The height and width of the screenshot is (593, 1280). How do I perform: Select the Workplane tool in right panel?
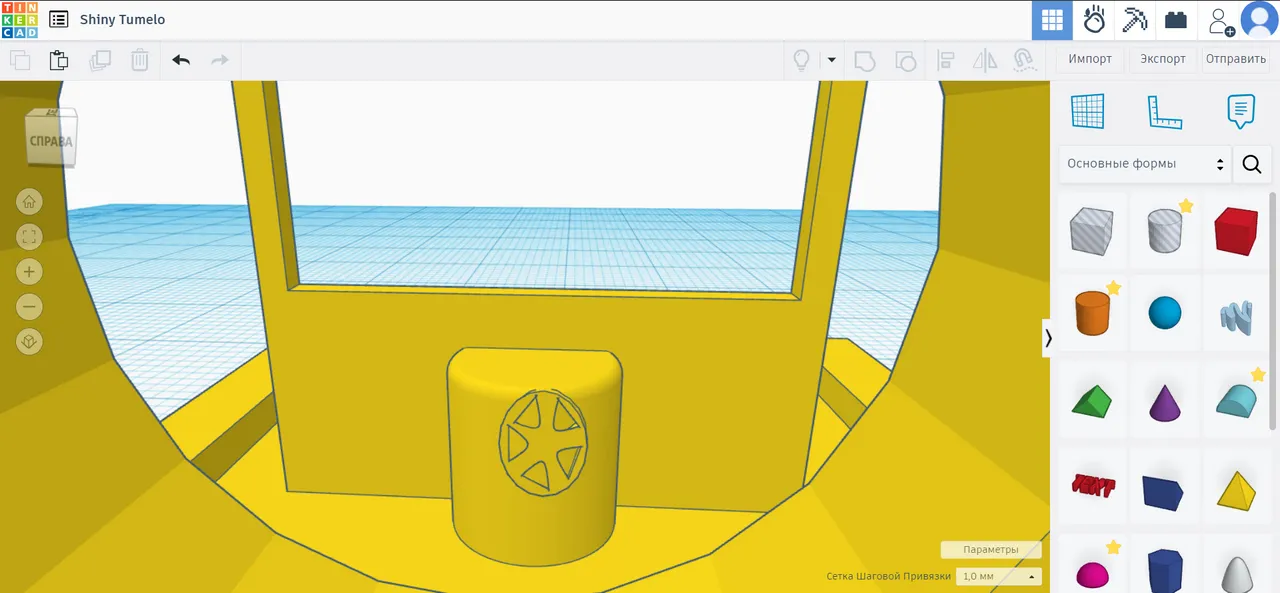pyautogui.click(x=1088, y=111)
